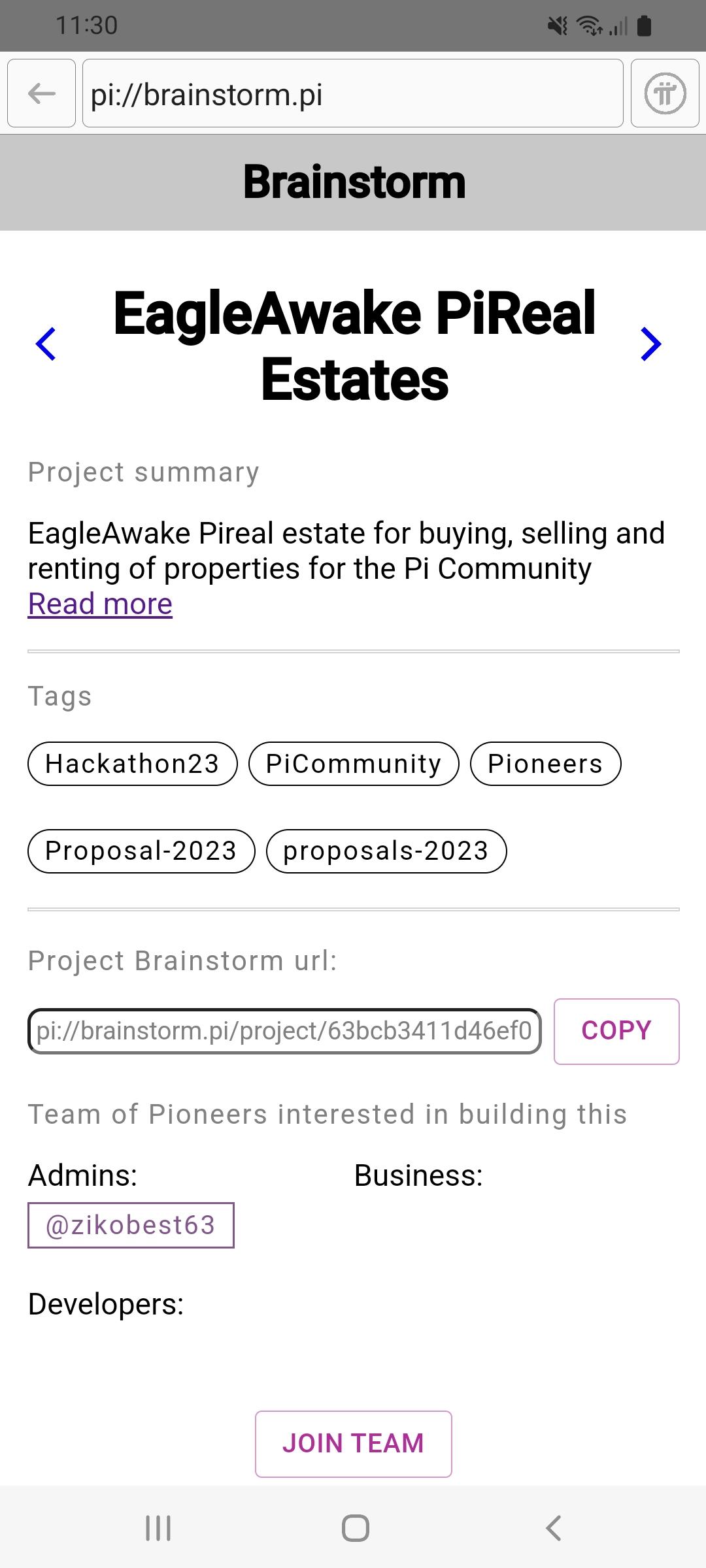706x1568 pixels.
Task: Focus the pi://brainstorm.pi address bar
Action: [352, 93]
